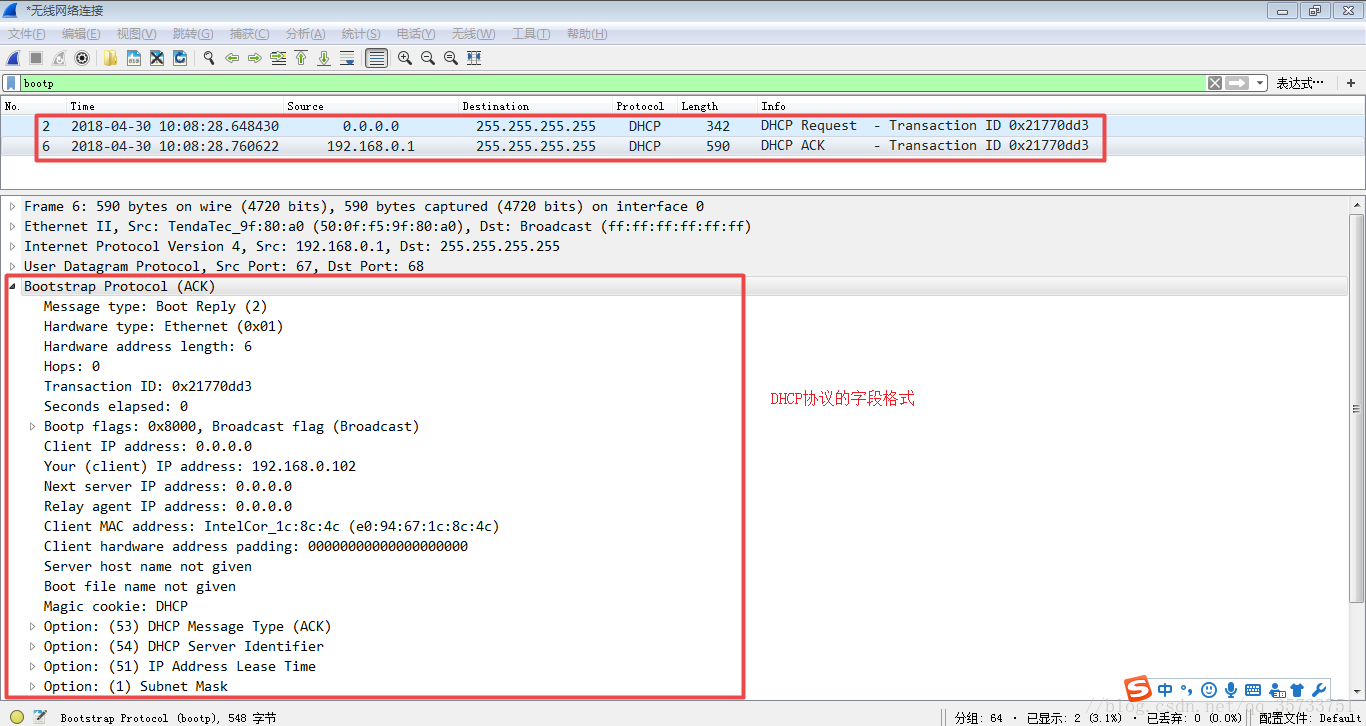Image resolution: width=1366 pixels, height=726 pixels.
Task: Open the 帮助(H) menu
Action: [x=587, y=34]
